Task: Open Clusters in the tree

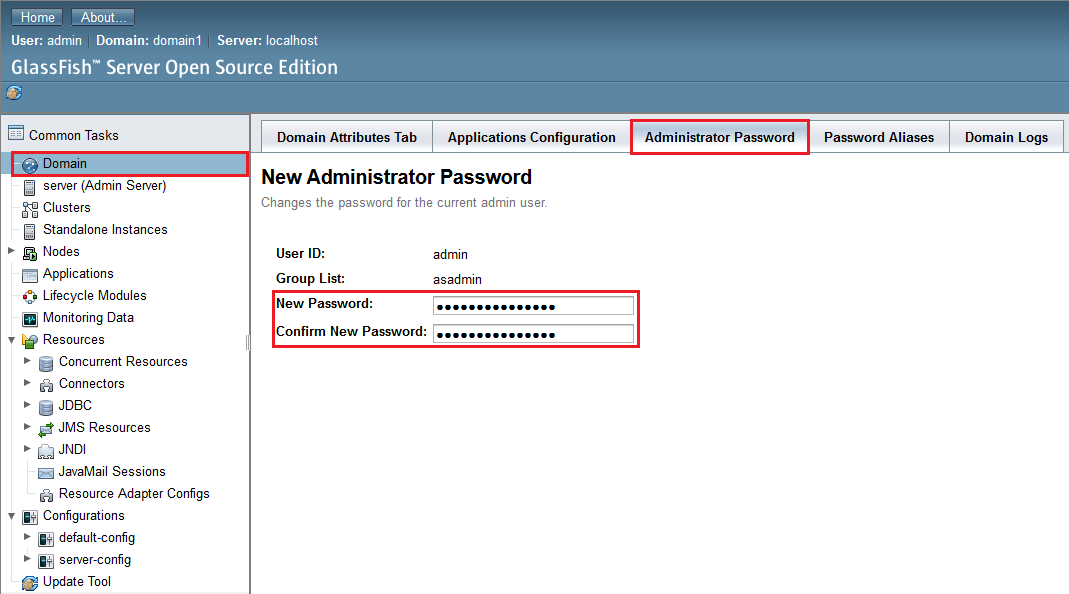Action: click(x=67, y=207)
